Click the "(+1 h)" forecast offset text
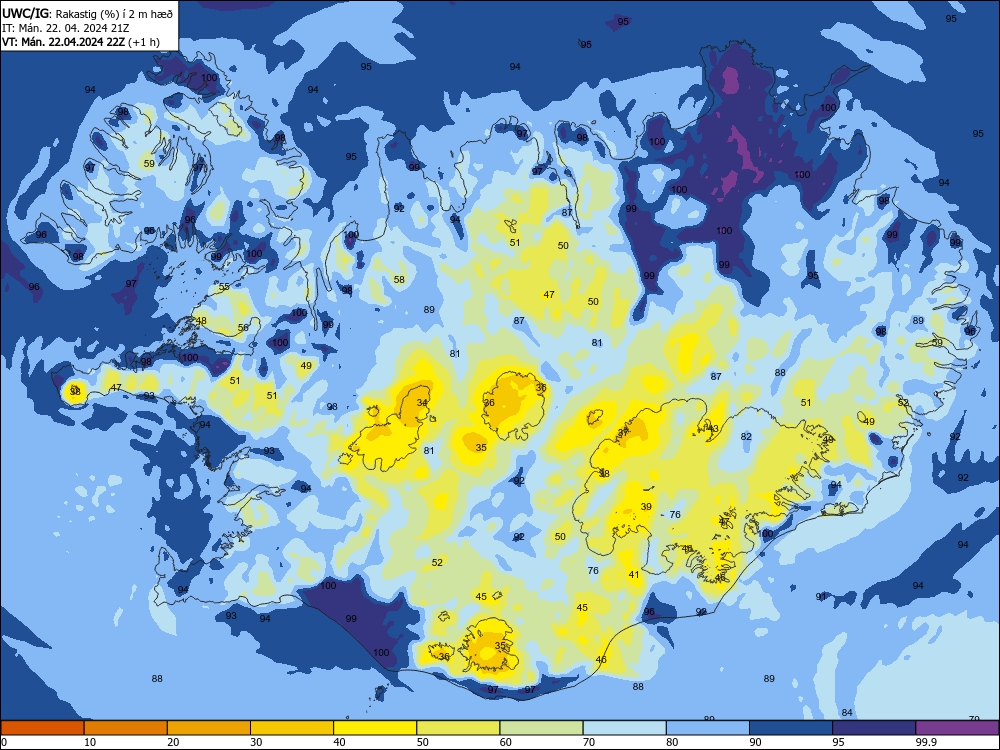Screen dimensions: 1000x750 pos(143,43)
